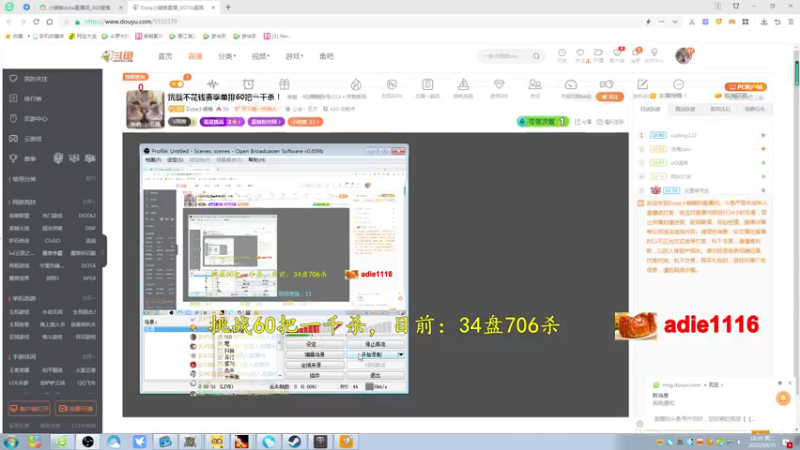
Task: Open the history clock icon in header
Action: point(562,53)
